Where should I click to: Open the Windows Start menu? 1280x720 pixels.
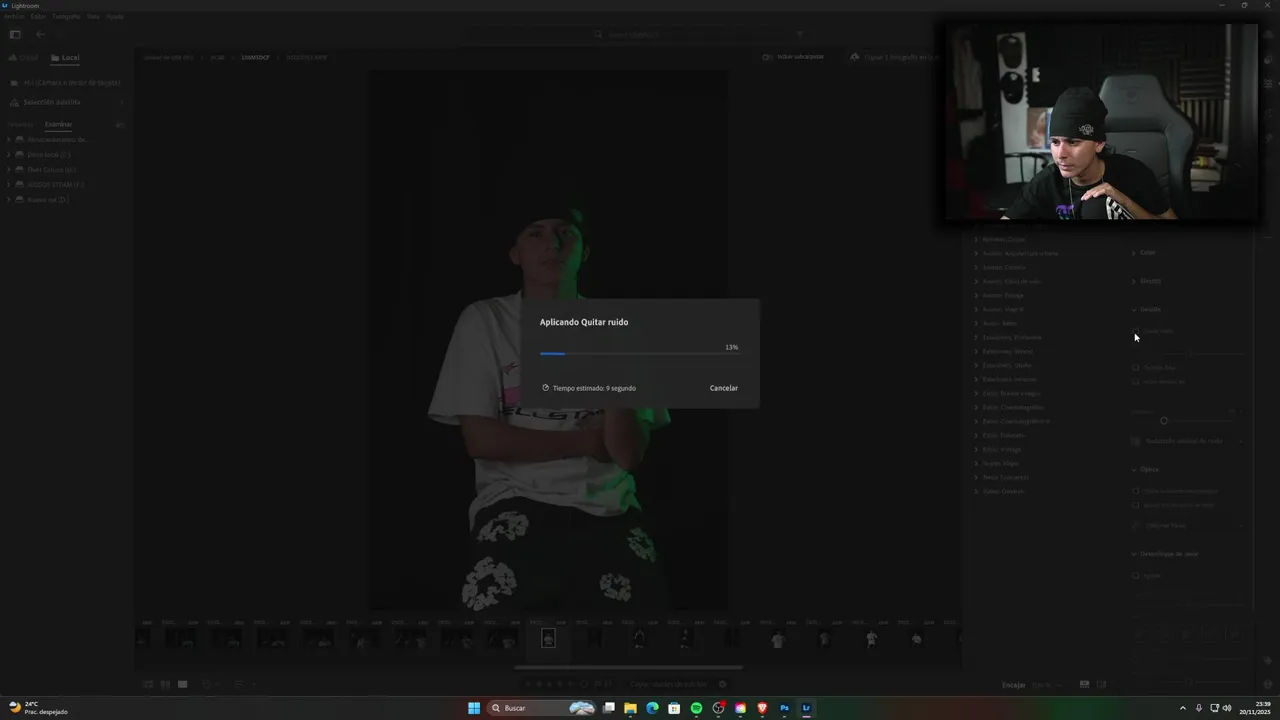coord(474,708)
